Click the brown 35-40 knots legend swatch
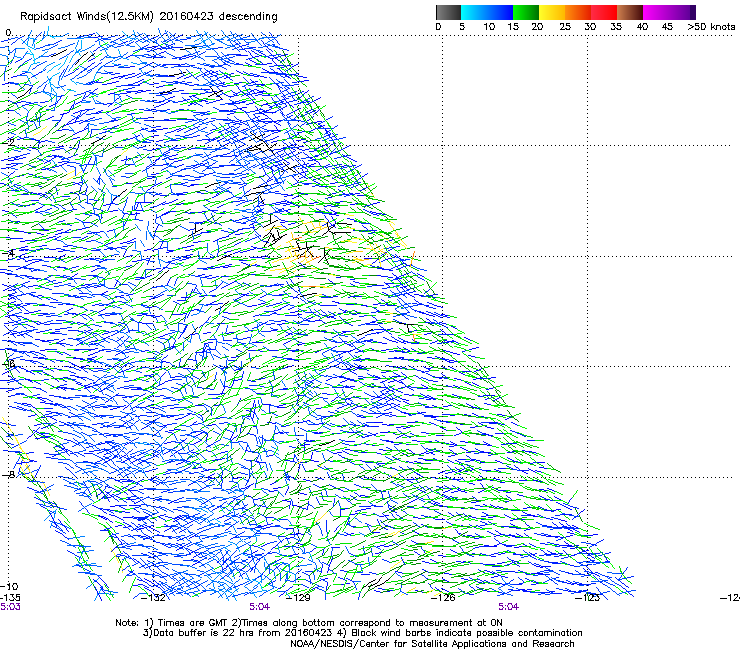The height and width of the screenshot is (650, 740). tap(630, 12)
